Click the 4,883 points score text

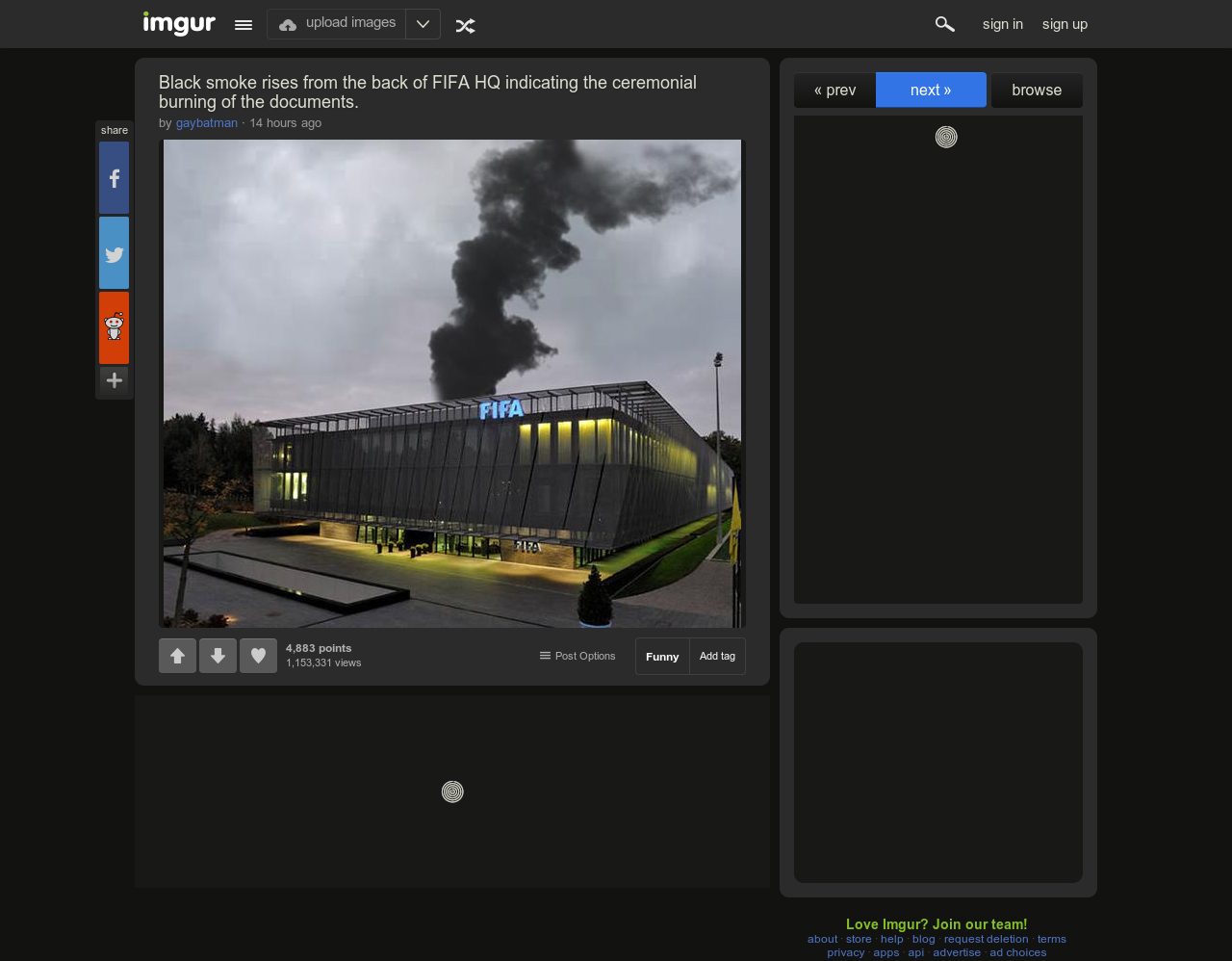(319, 648)
